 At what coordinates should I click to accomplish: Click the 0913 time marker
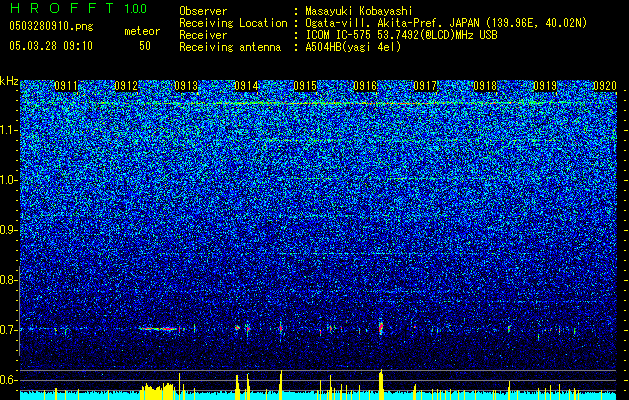(186, 86)
